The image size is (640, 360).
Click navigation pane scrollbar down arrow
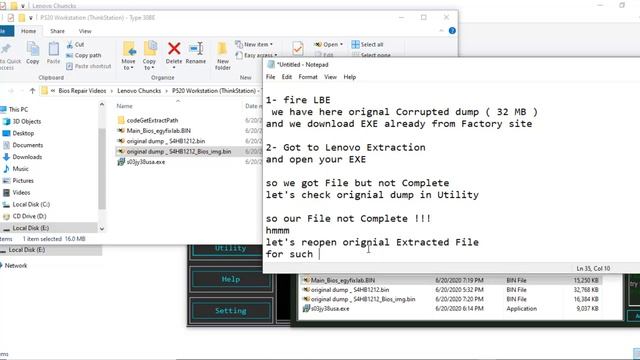[102, 229]
